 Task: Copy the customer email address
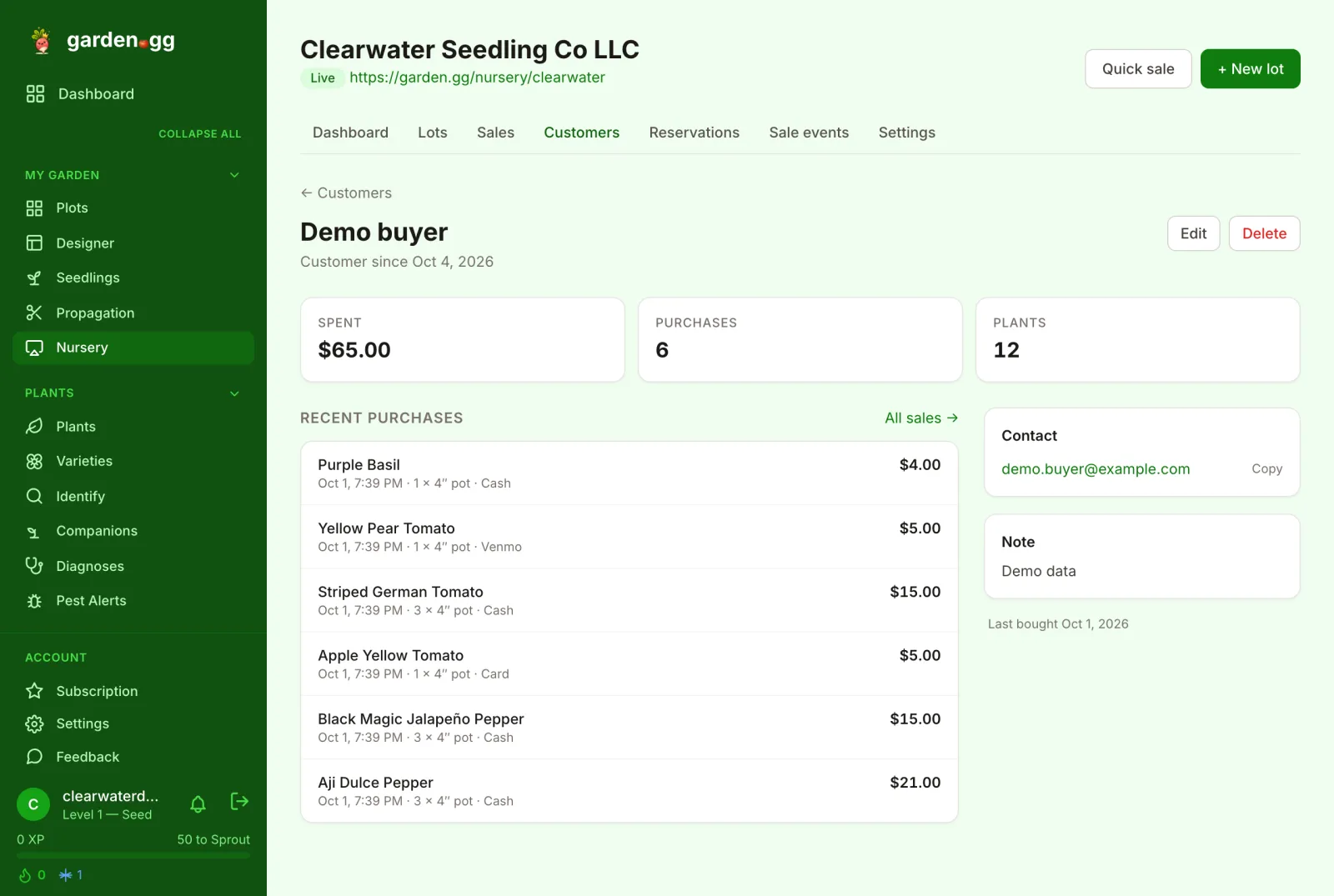(1266, 469)
